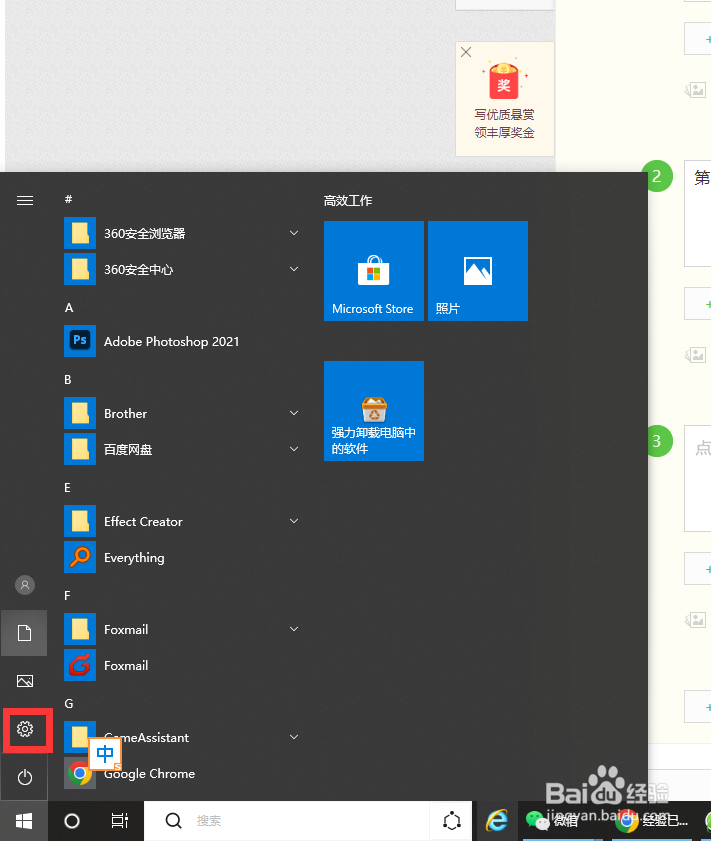The height and width of the screenshot is (841, 711).
Task: Click the step 2 text box starting with 第
Action: [698, 213]
